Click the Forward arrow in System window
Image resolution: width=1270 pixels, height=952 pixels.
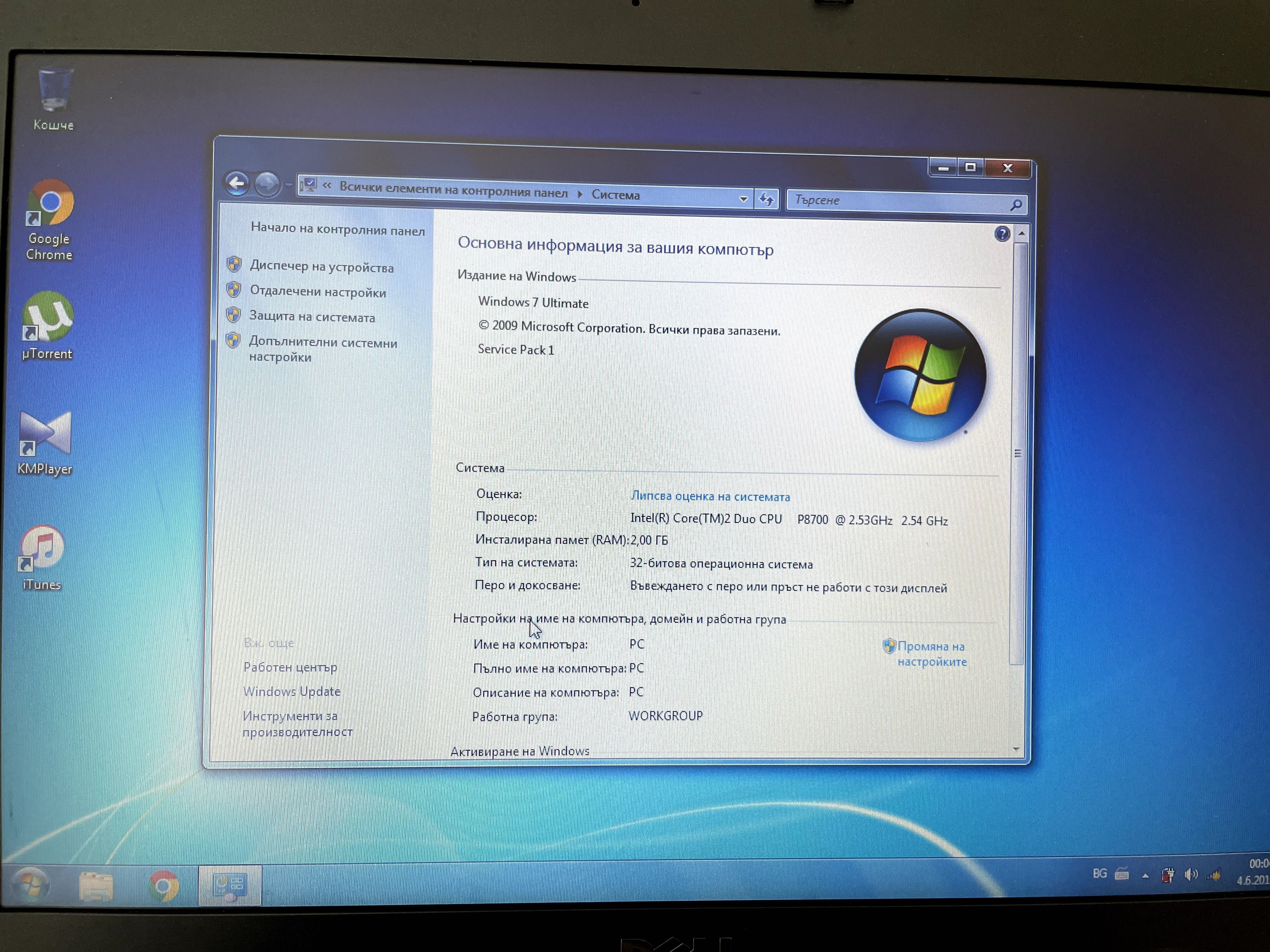tap(266, 184)
